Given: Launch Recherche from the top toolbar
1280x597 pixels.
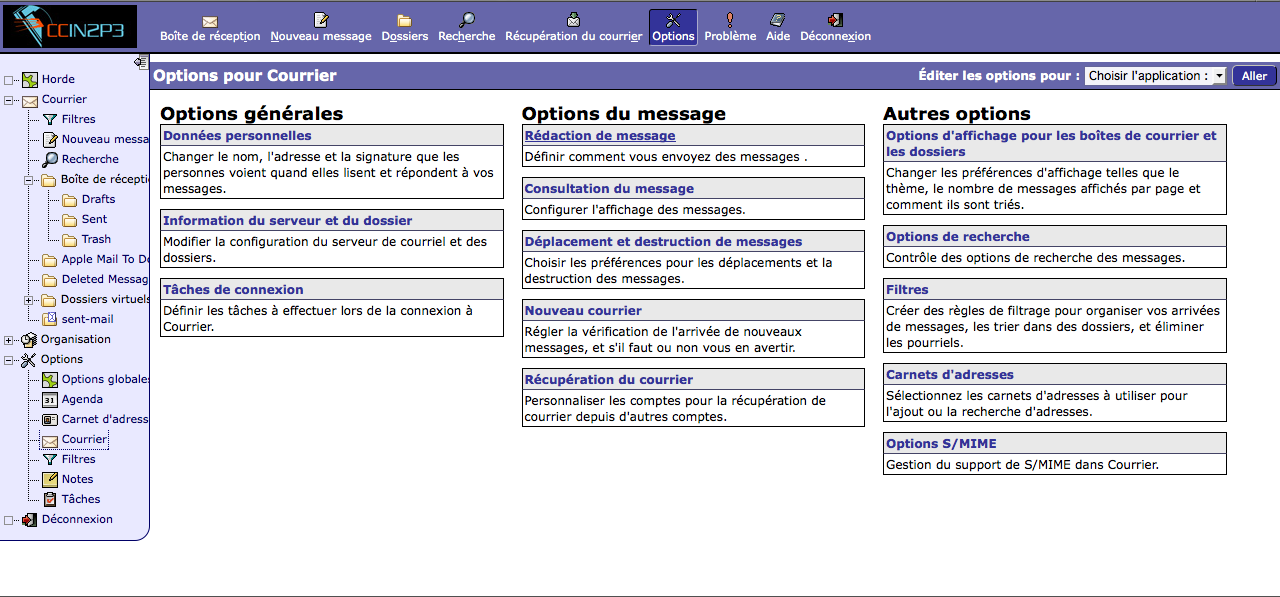Looking at the screenshot, I should [x=466, y=28].
